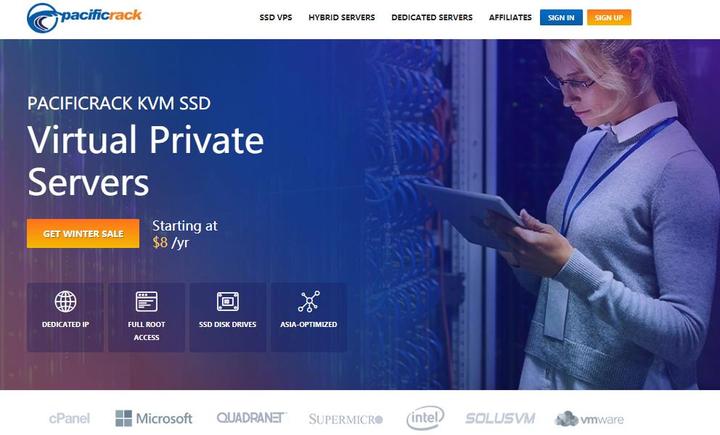The image size is (720, 435).
Task: Click the Full Root Access window icon
Action: (x=146, y=301)
